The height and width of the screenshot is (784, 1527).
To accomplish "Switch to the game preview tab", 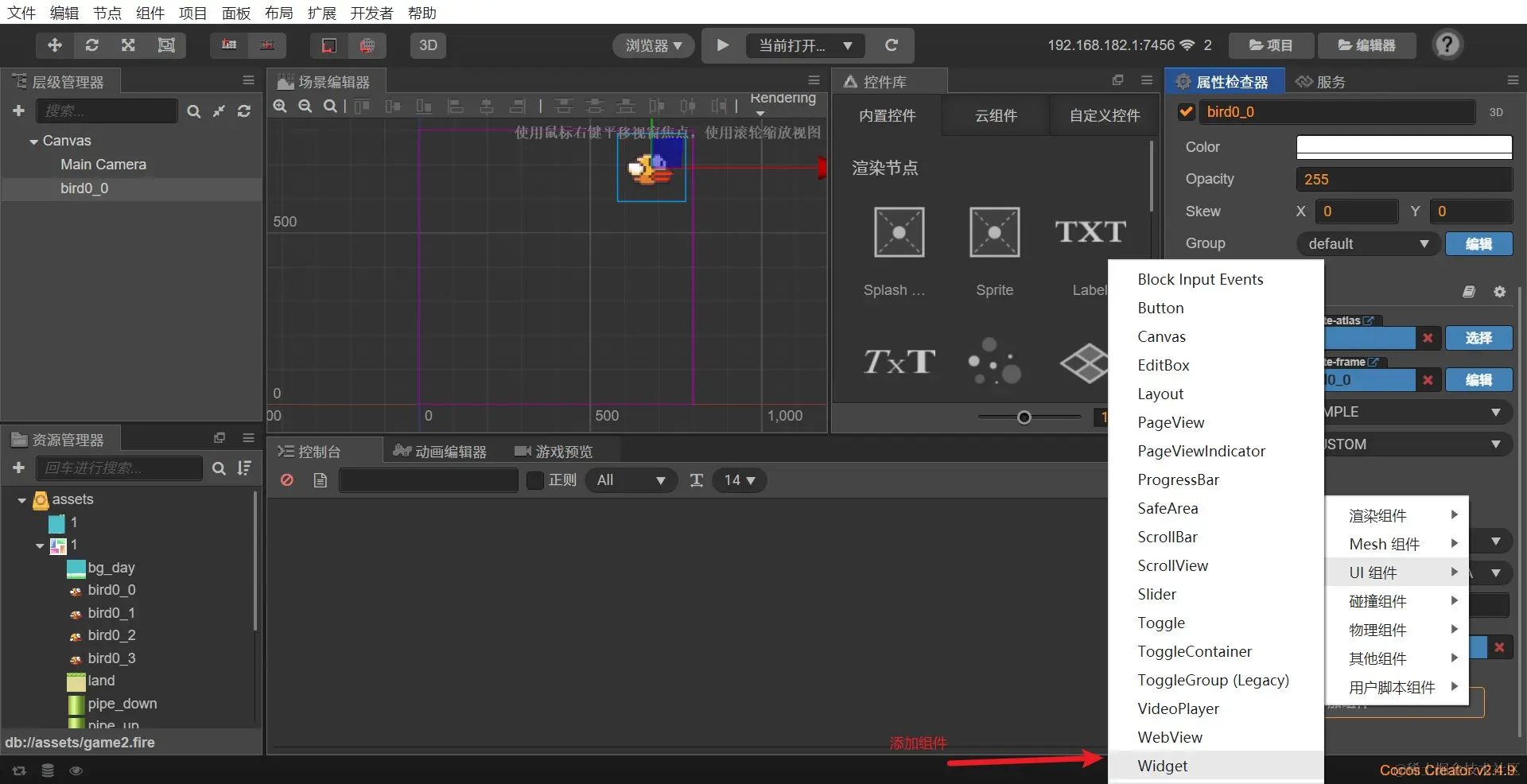I will click(x=554, y=452).
